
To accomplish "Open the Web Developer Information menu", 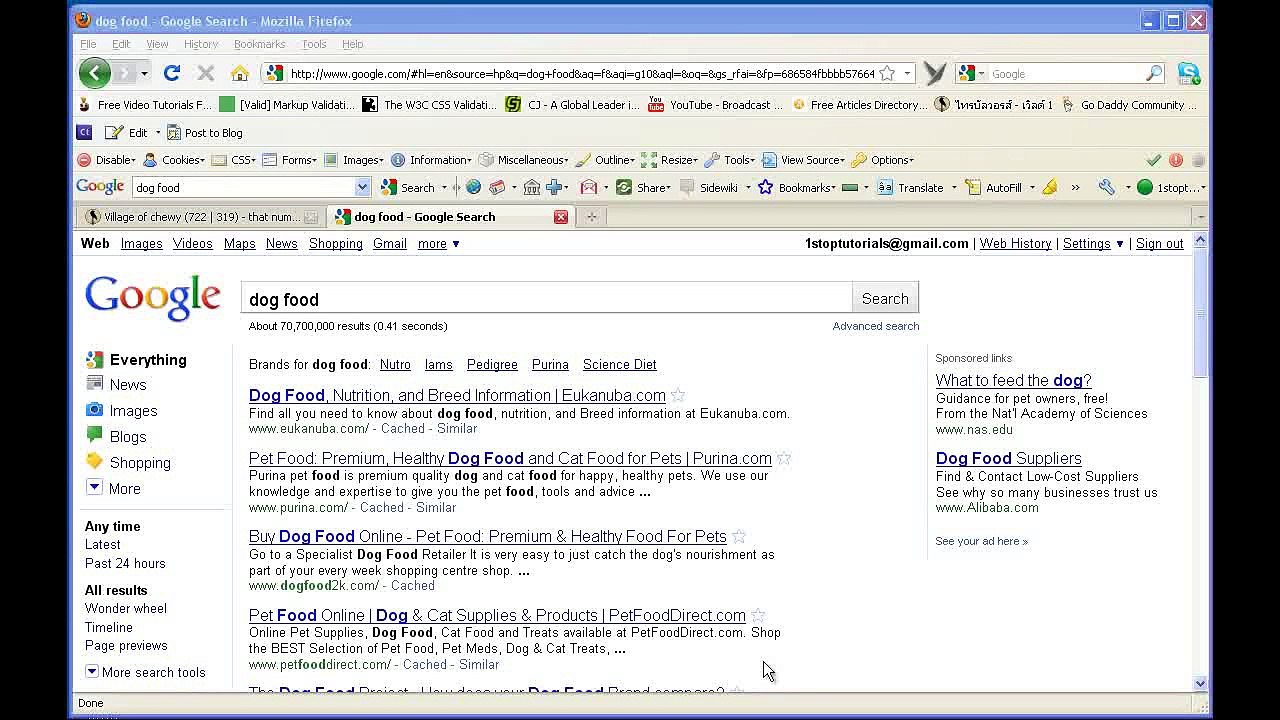I will pyautogui.click(x=432, y=160).
